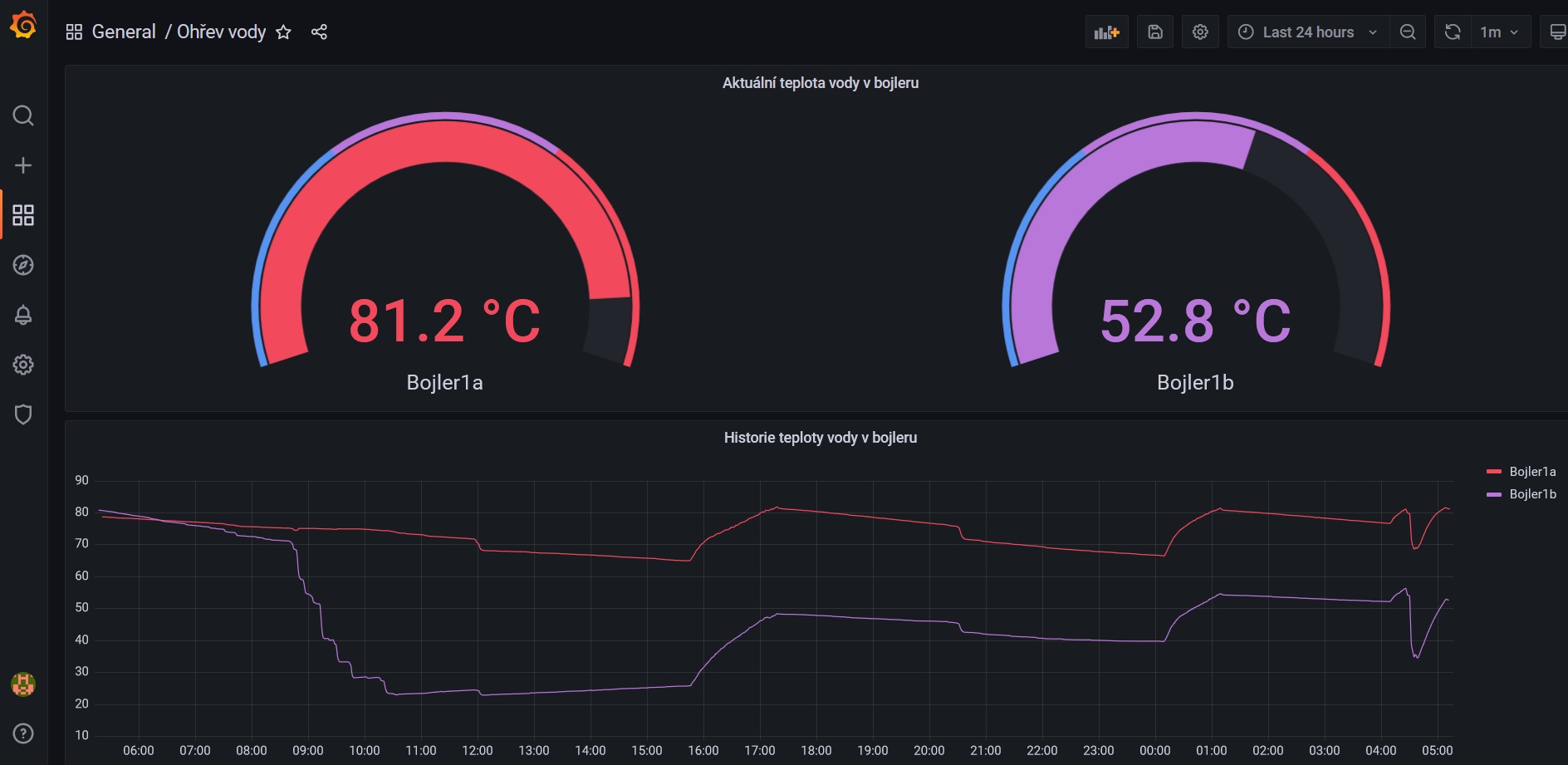Click the General folder breadcrumb link

[124, 32]
